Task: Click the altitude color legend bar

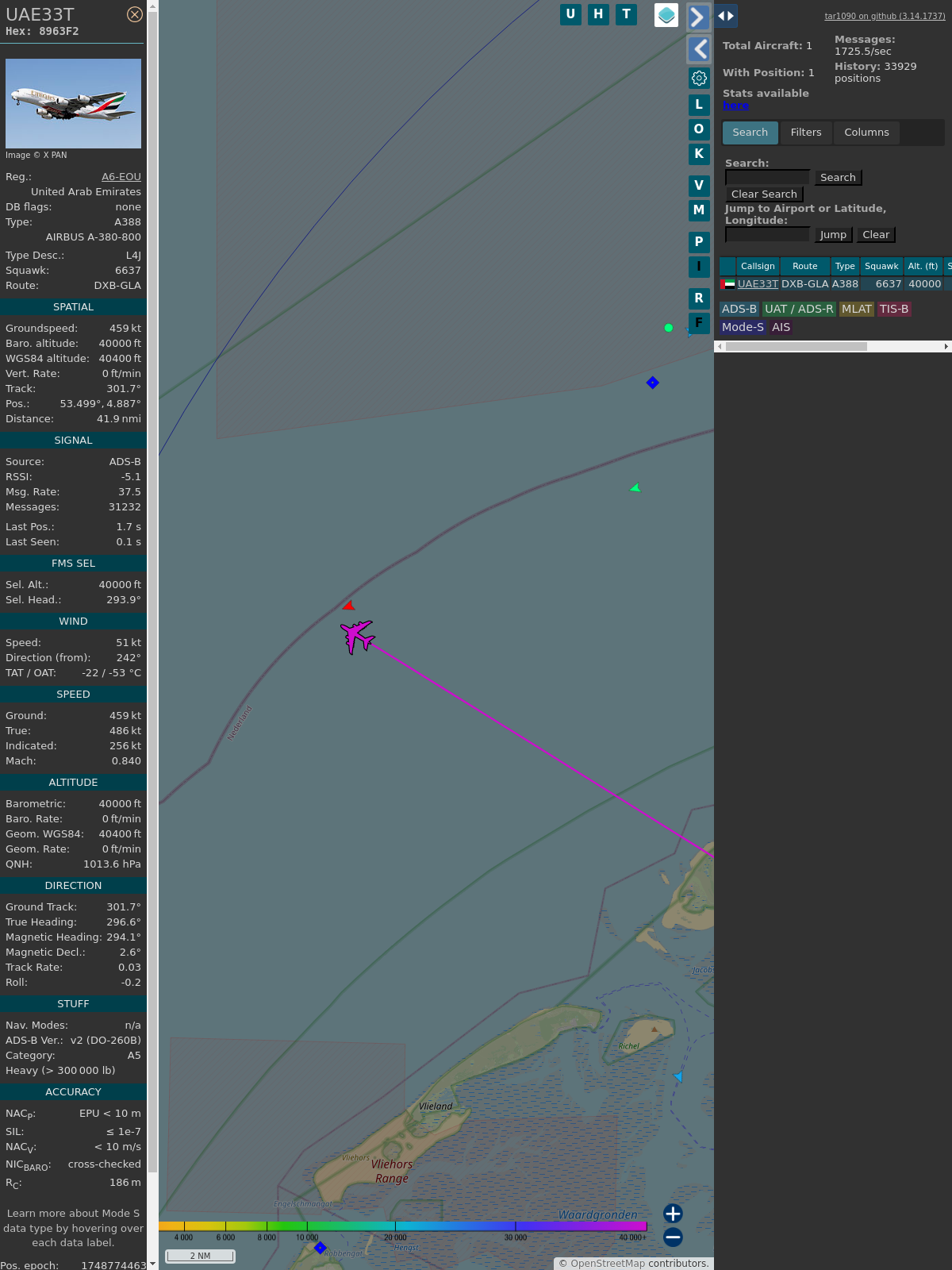Action: pyautogui.click(x=402, y=1226)
